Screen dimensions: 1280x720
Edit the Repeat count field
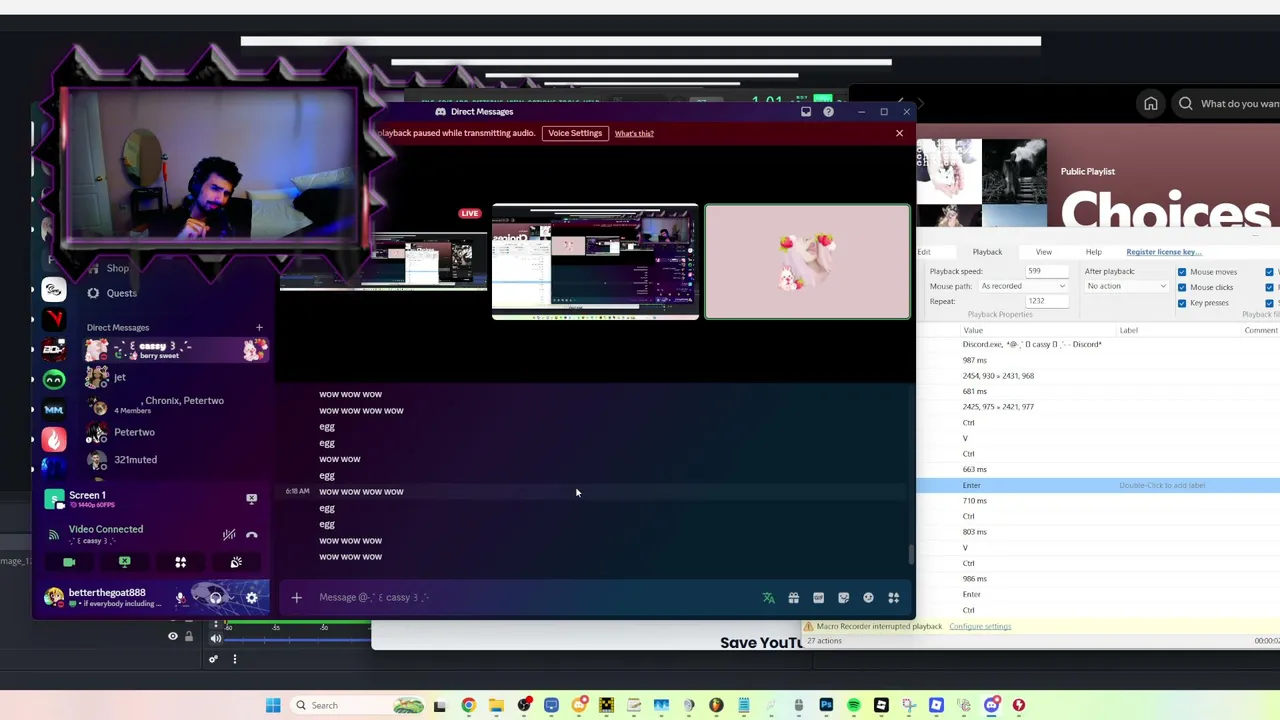coord(1047,301)
